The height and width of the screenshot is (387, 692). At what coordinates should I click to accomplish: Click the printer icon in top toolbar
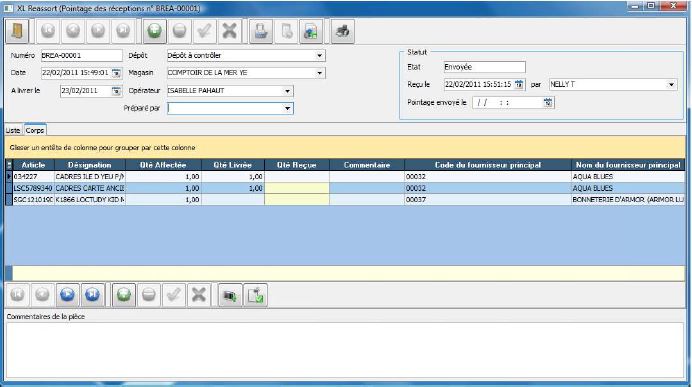342,31
